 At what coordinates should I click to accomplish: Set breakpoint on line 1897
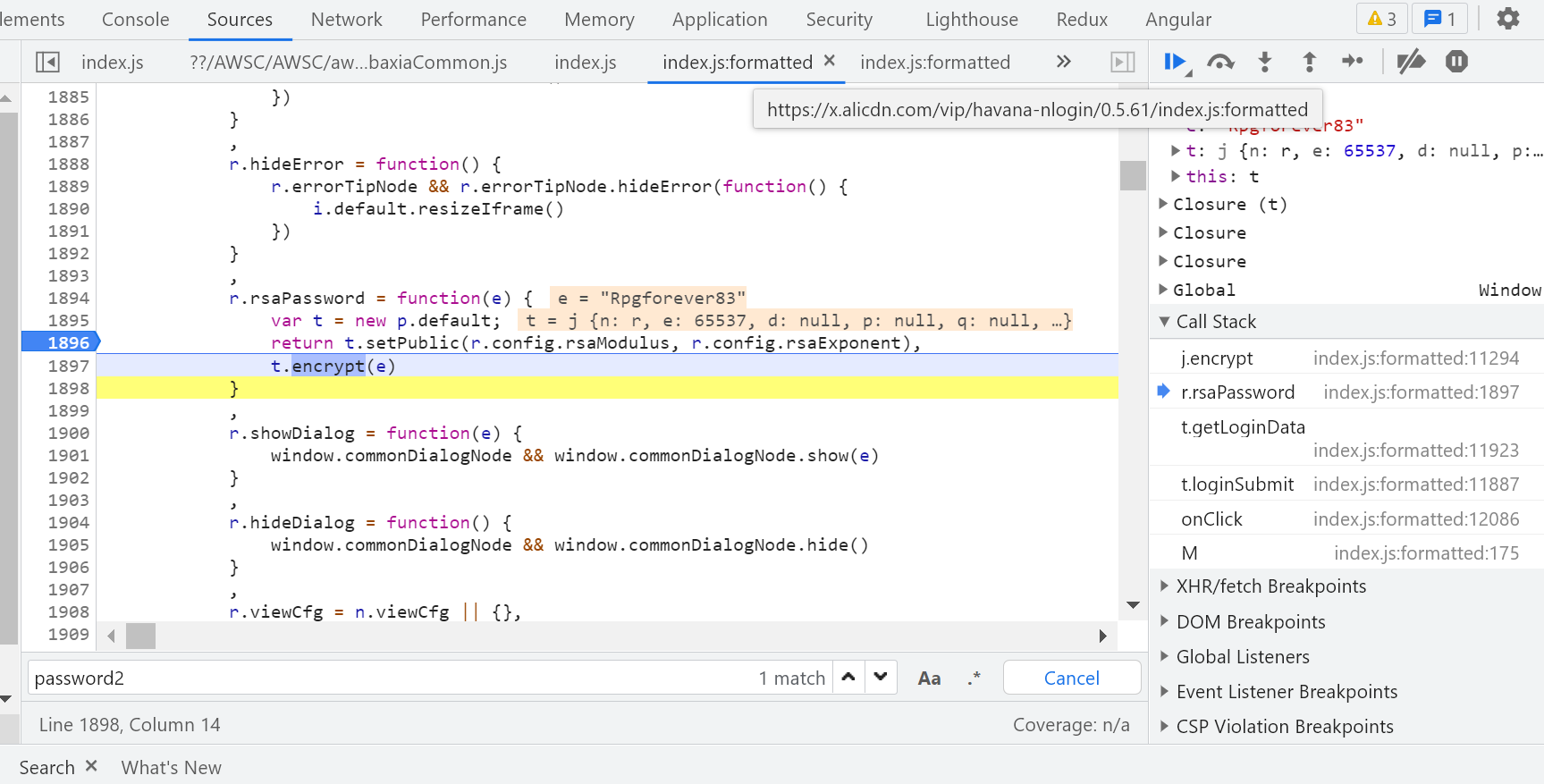(68, 366)
